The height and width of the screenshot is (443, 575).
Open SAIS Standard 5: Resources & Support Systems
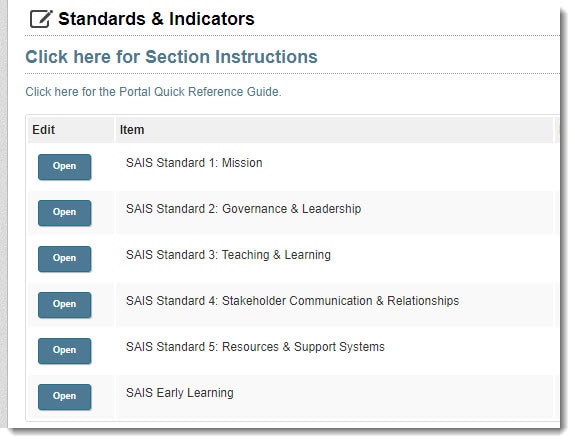pos(65,351)
